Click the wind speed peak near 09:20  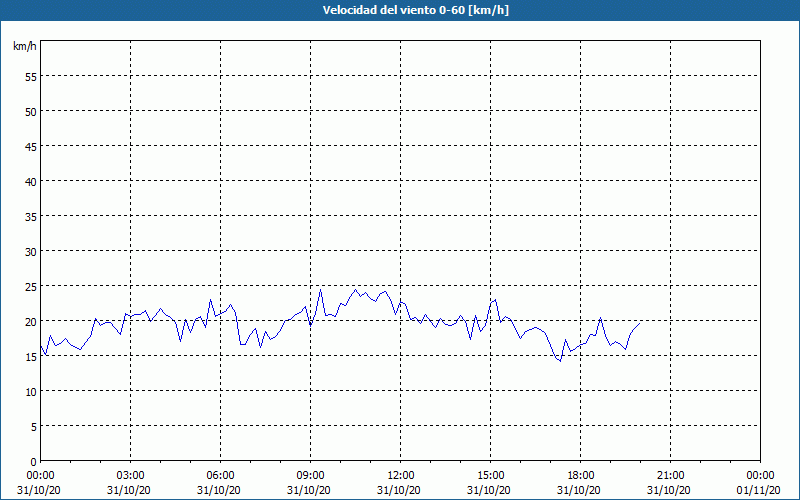(320, 289)
